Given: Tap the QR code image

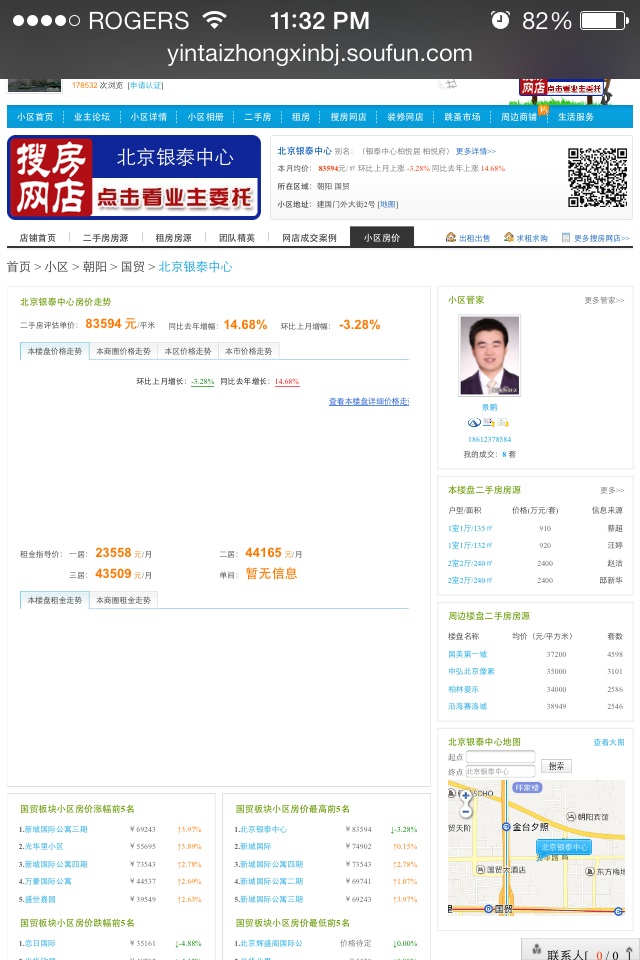Looking at the screenshot, I should pyautogui.click(x=597, y=178).
